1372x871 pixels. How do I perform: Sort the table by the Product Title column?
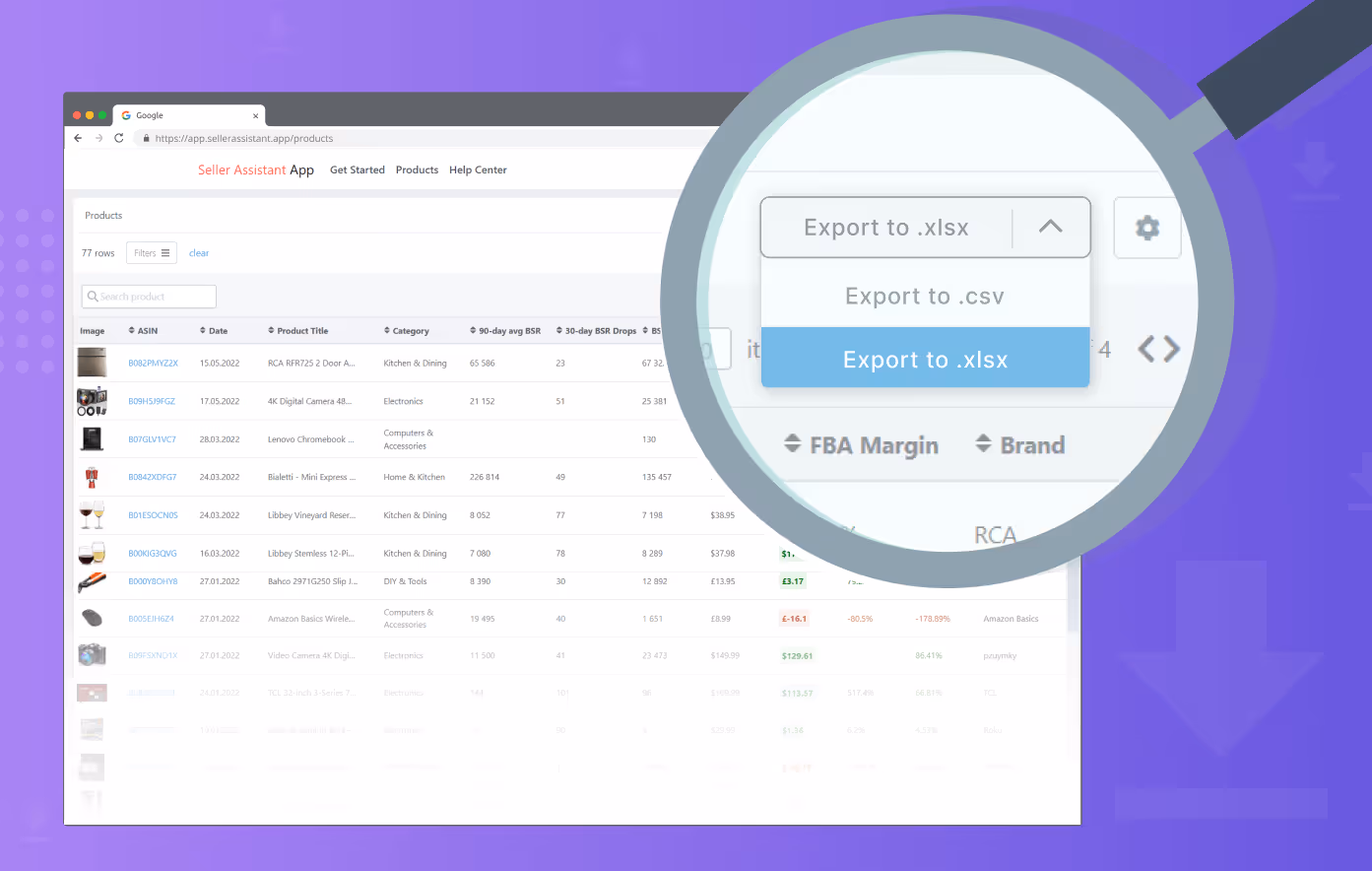pyautogui.click(x=298, y=331)
